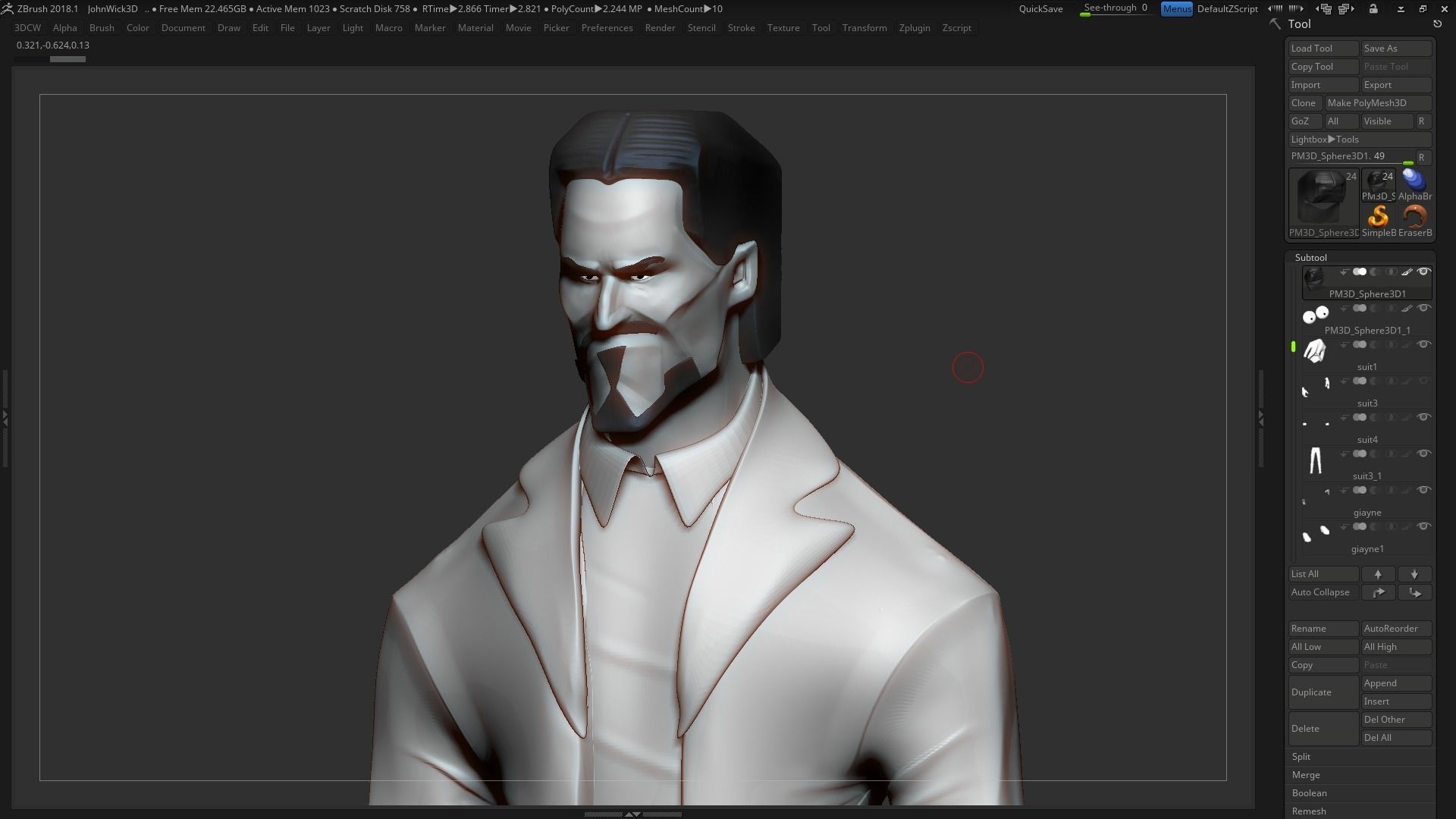Select the suit1 subtool thumbnail

coord(1315,351)
